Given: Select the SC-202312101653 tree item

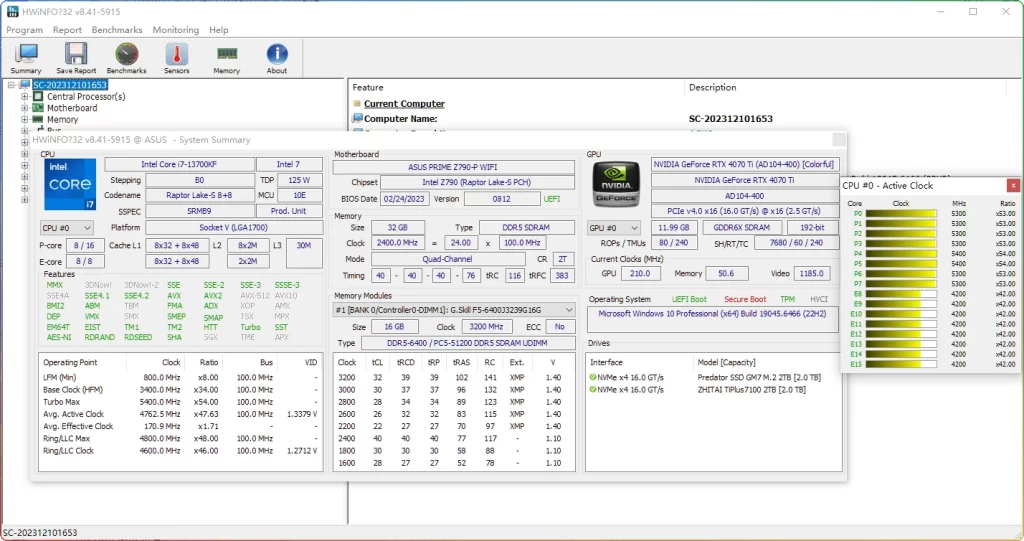Looking at the screenshot, I should point(70,85).
